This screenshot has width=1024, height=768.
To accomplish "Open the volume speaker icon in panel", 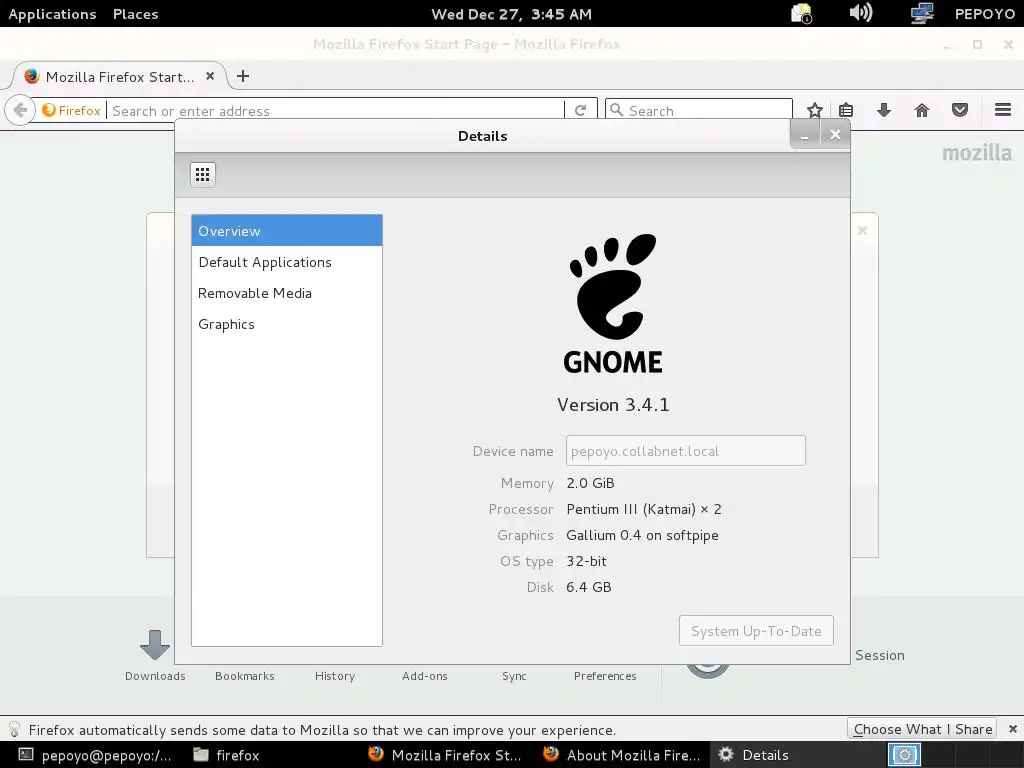I will pyautogui.click(x=861, y=12).
